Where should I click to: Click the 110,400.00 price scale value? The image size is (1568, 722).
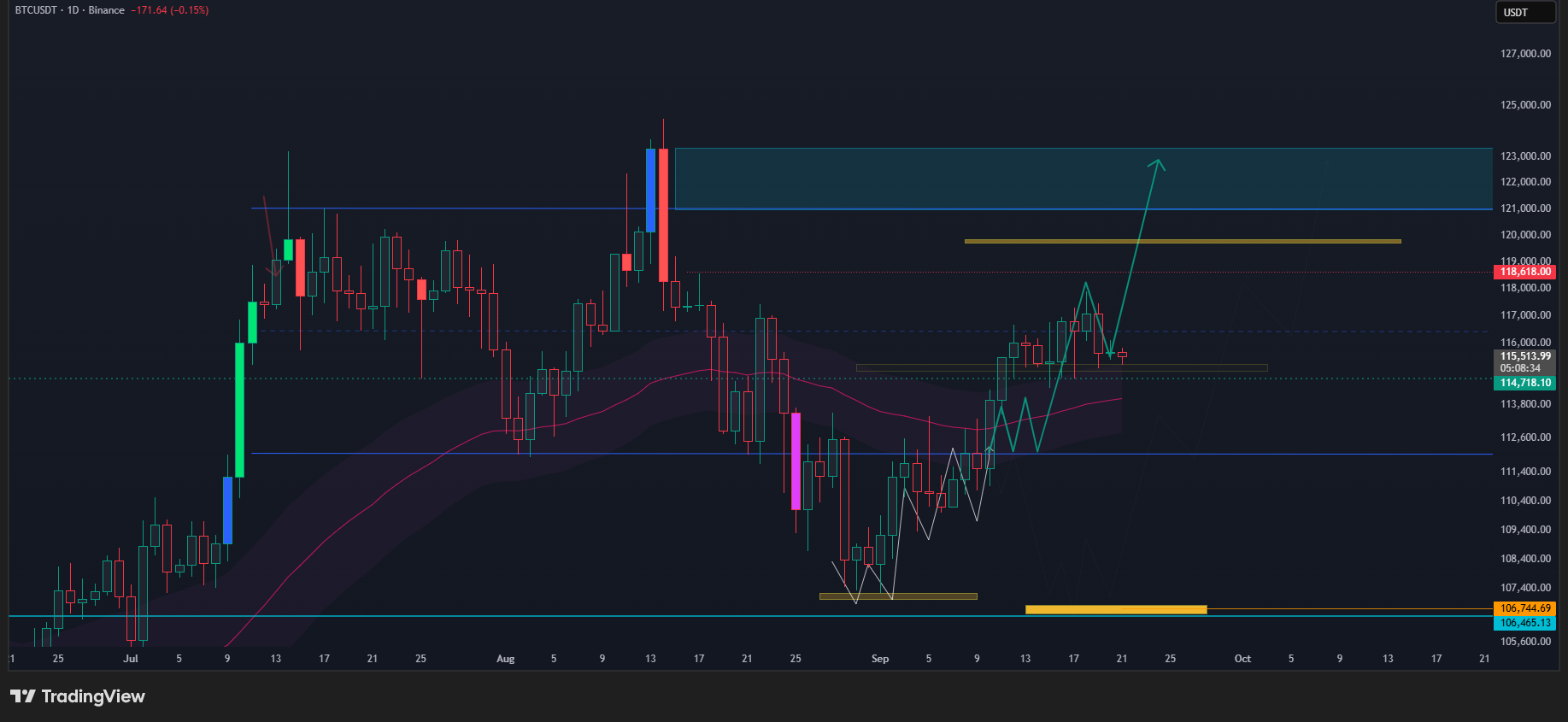tap(1525, 501)
